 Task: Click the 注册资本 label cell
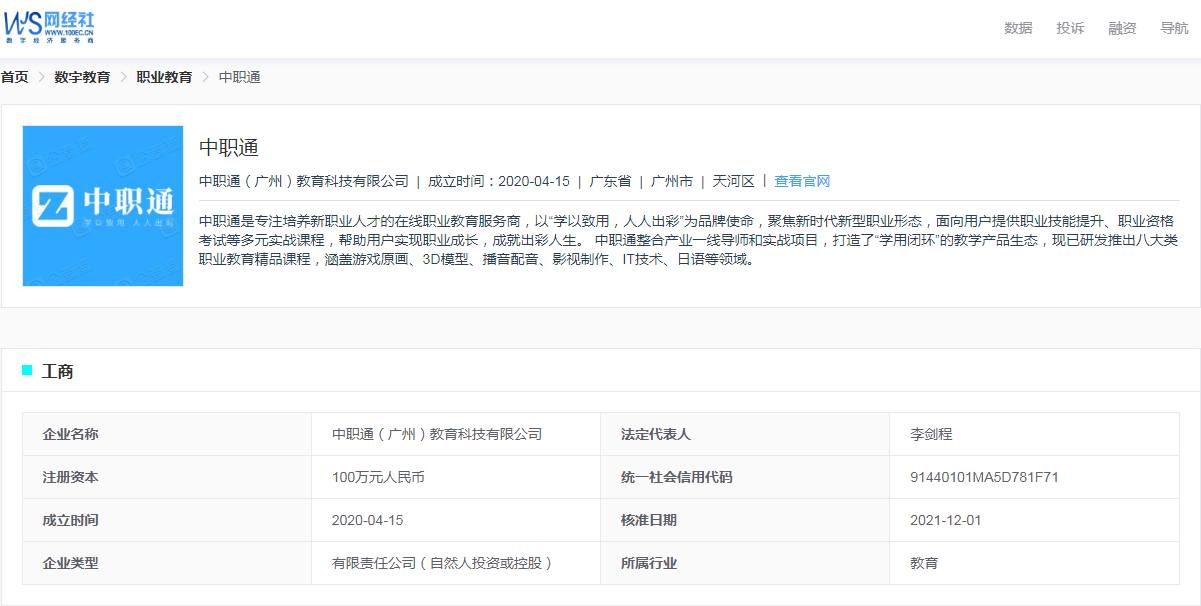pos(167,477)
